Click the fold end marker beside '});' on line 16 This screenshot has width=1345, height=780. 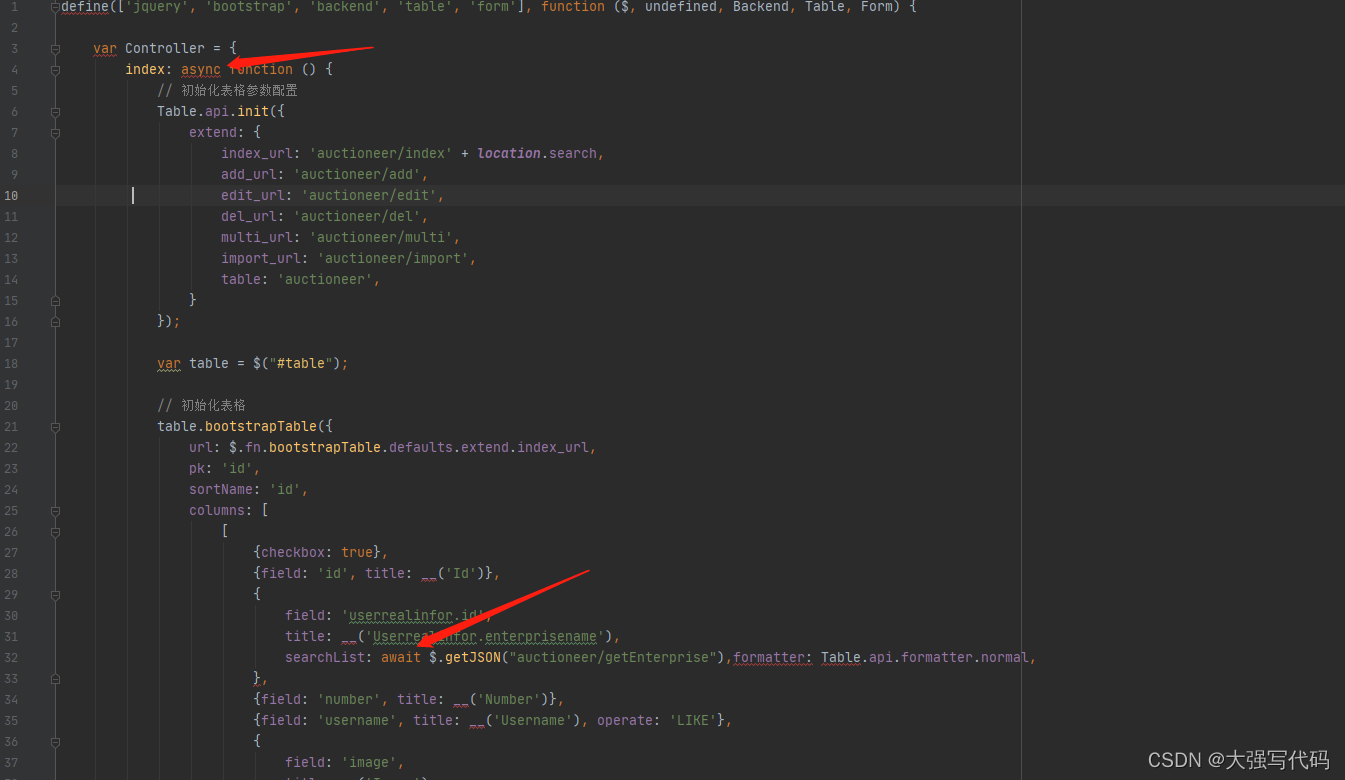coord(55,321)
